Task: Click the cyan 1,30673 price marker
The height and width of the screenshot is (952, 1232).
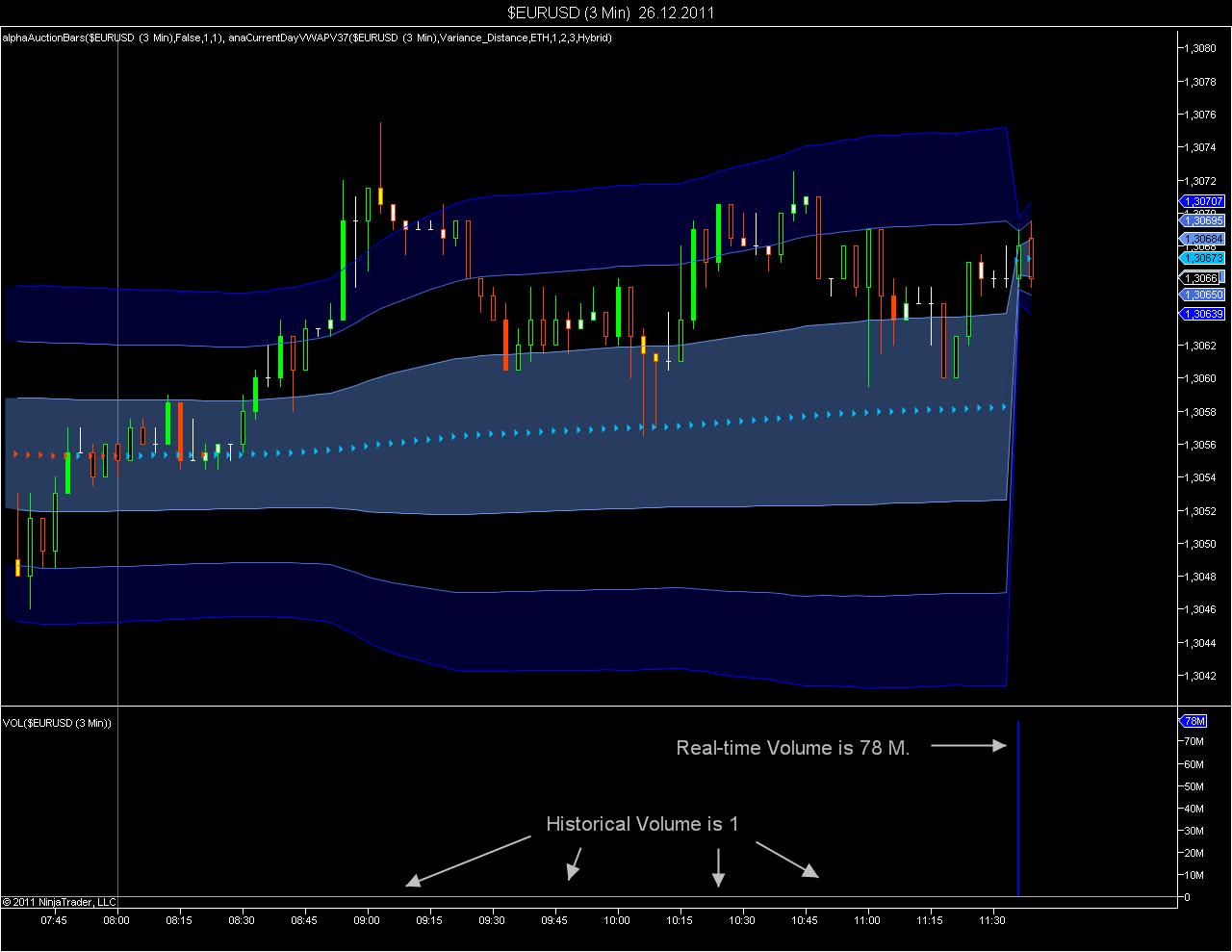Action: click(x=1202, y=258)
